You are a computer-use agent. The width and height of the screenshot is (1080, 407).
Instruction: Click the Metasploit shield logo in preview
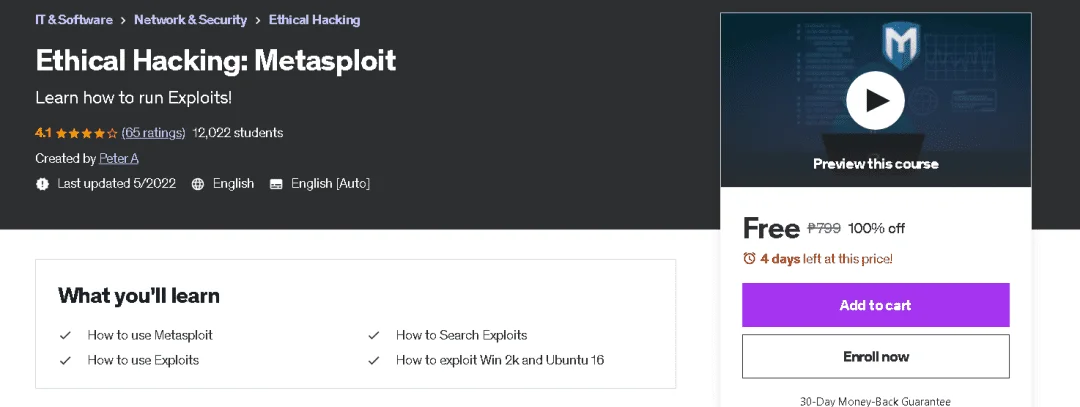(902, 41)
